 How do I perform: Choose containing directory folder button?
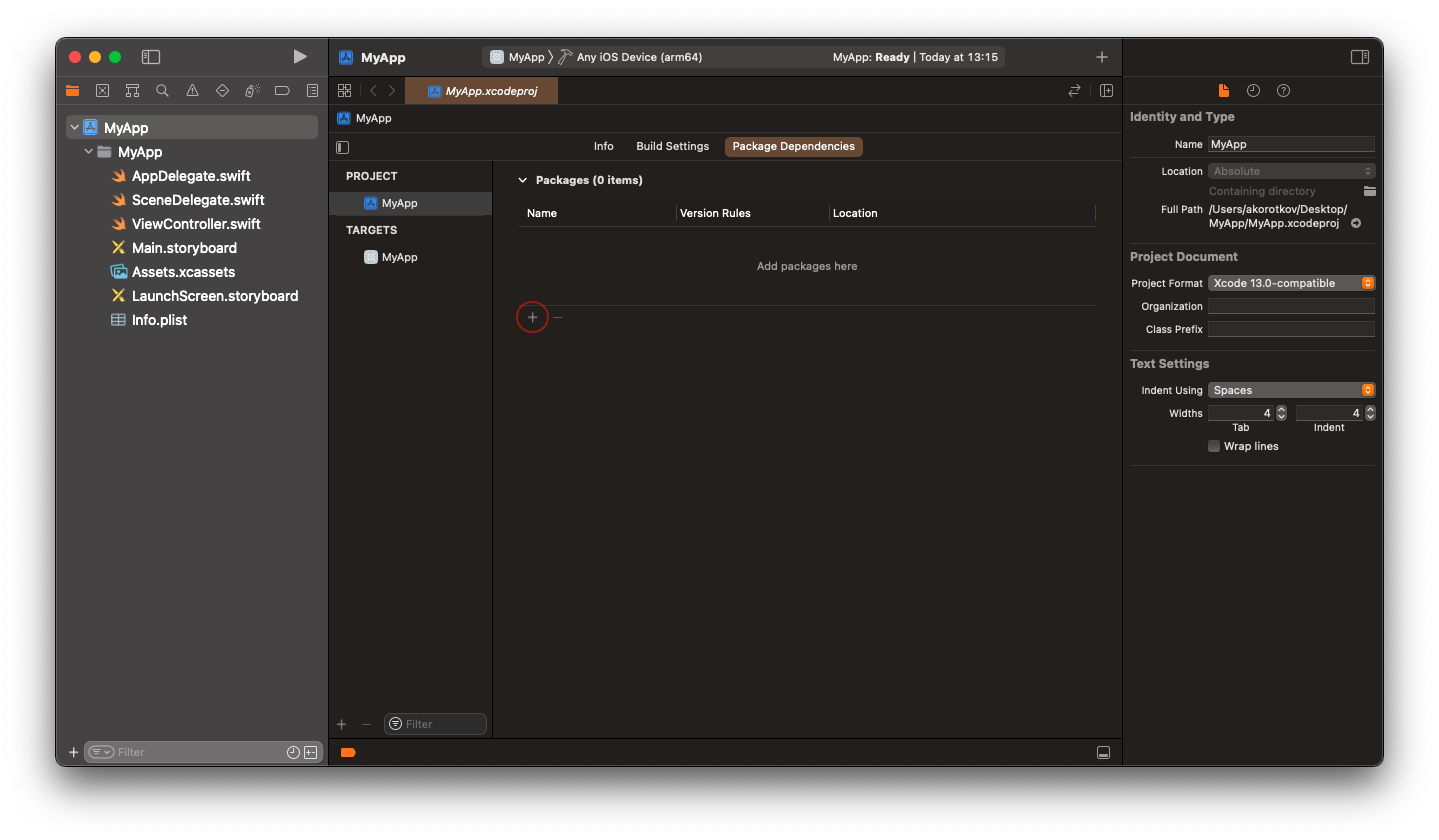click(1369, 191)
